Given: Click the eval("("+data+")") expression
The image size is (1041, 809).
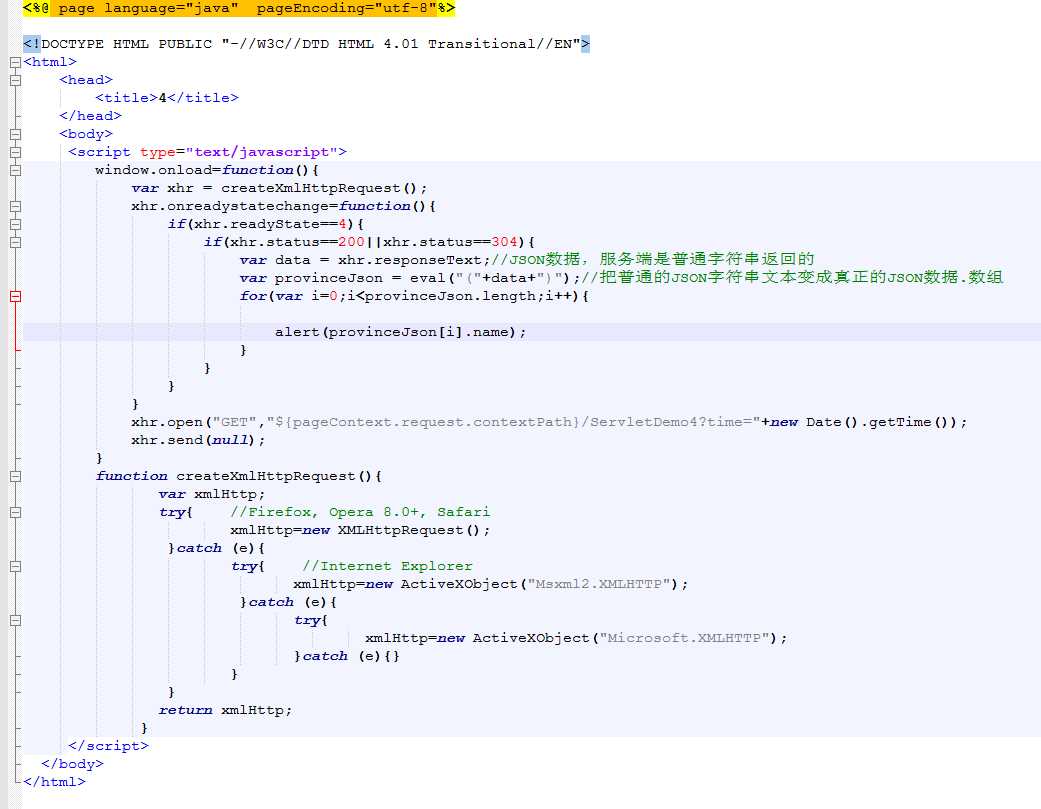Looking at the screenshot, I should pos(491,278).
